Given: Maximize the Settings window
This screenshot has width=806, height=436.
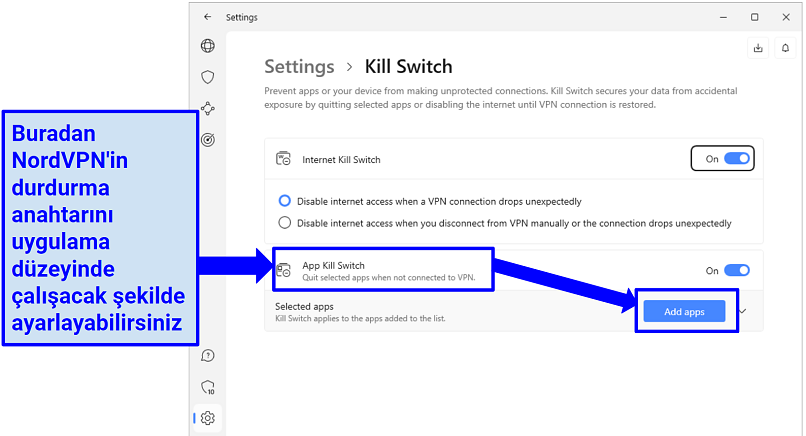Looking at the screenshot, I should [755, 17].
